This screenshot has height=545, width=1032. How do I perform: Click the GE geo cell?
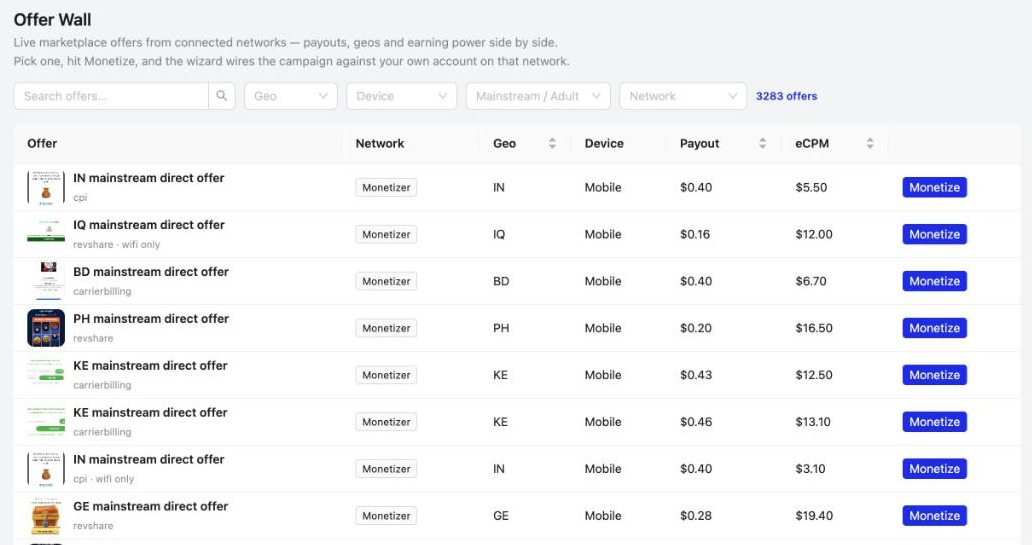pyautogui.click(x=501, y=515)
